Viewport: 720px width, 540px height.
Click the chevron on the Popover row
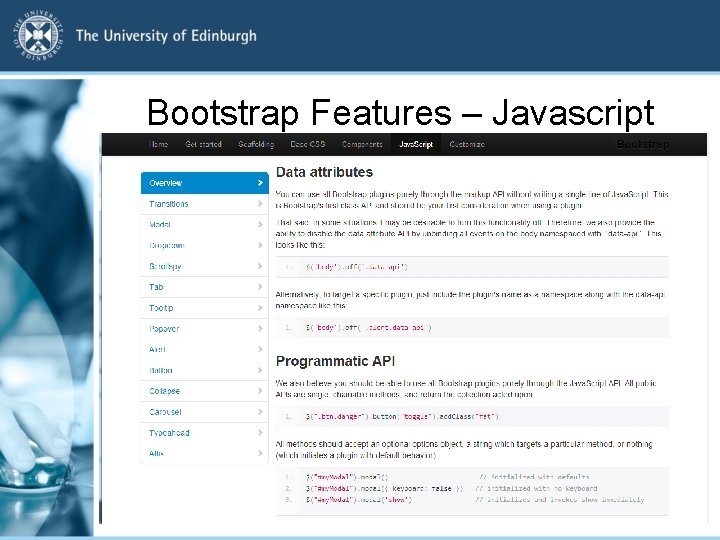click(x=260, y=329)
